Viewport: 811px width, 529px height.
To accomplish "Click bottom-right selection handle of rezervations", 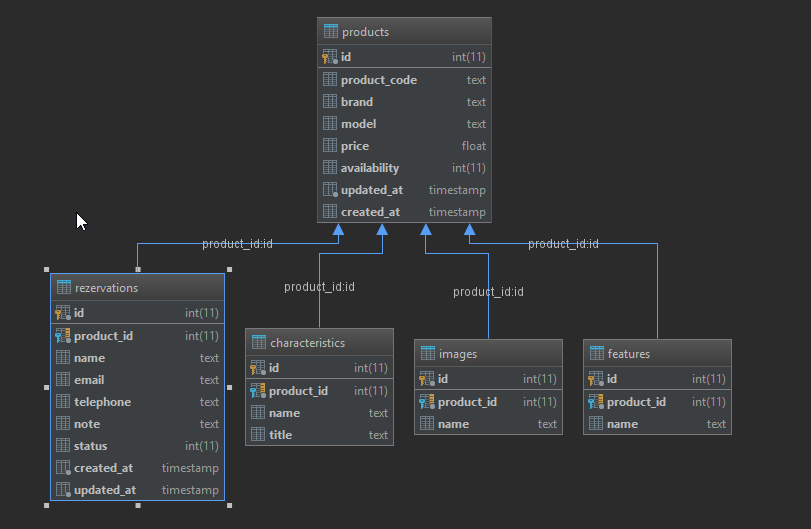I will tap(230, 505).
